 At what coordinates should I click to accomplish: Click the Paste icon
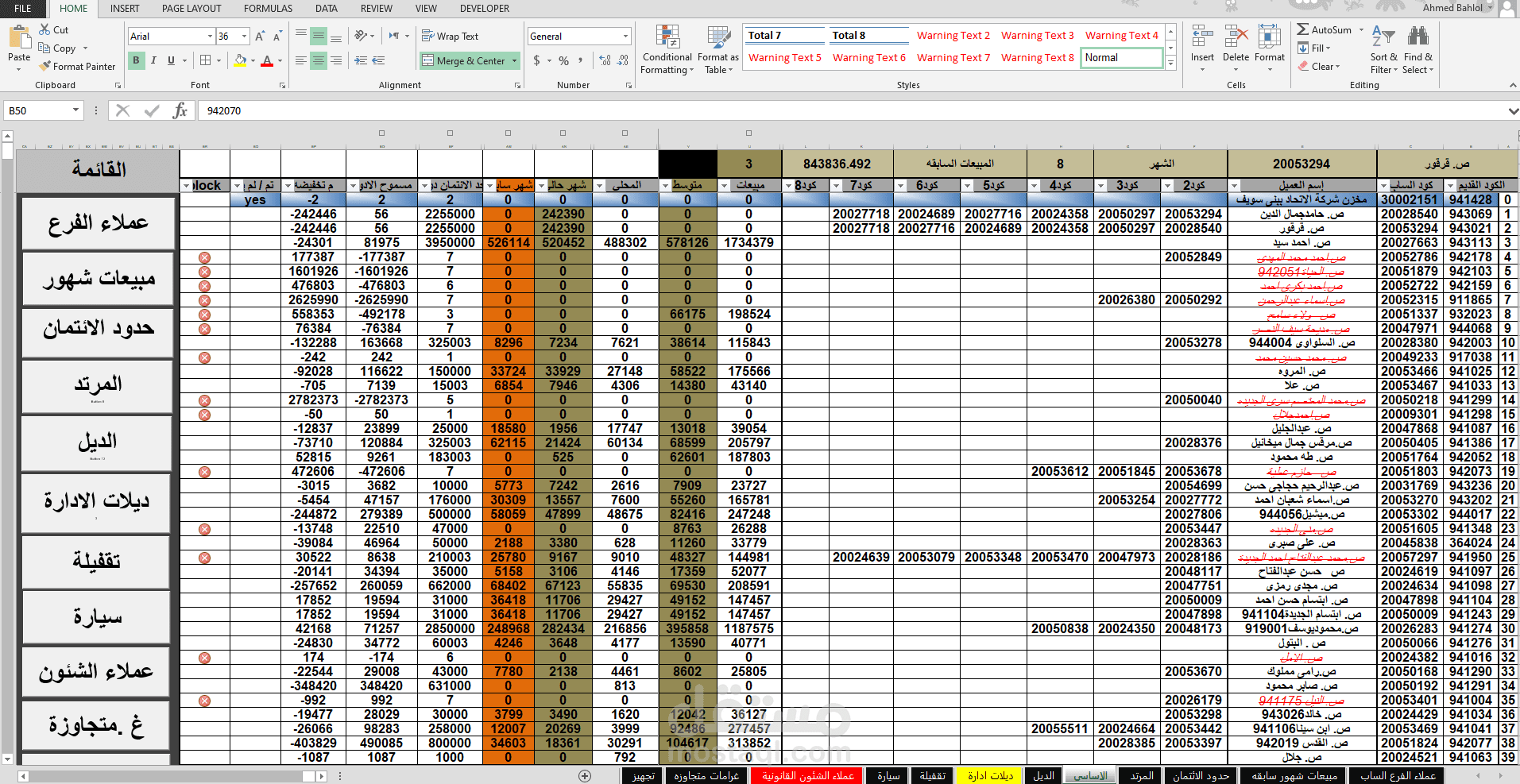(x=18, y=37)
